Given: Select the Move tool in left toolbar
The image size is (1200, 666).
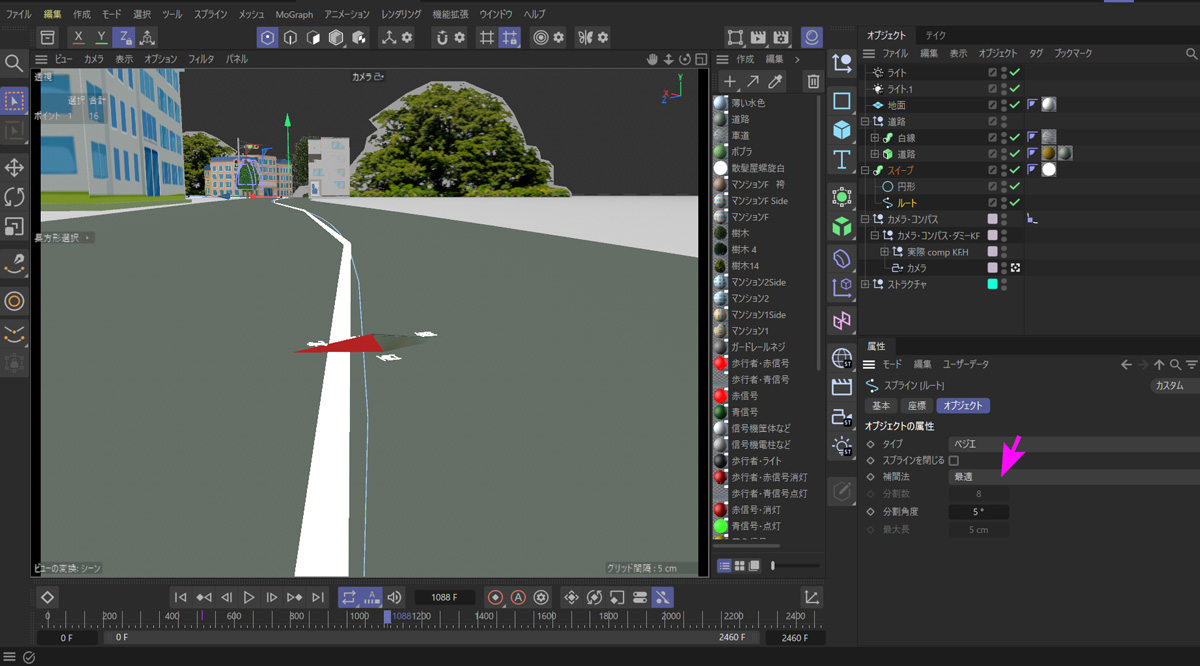Looking at the screenshot, I should [14, 167].
